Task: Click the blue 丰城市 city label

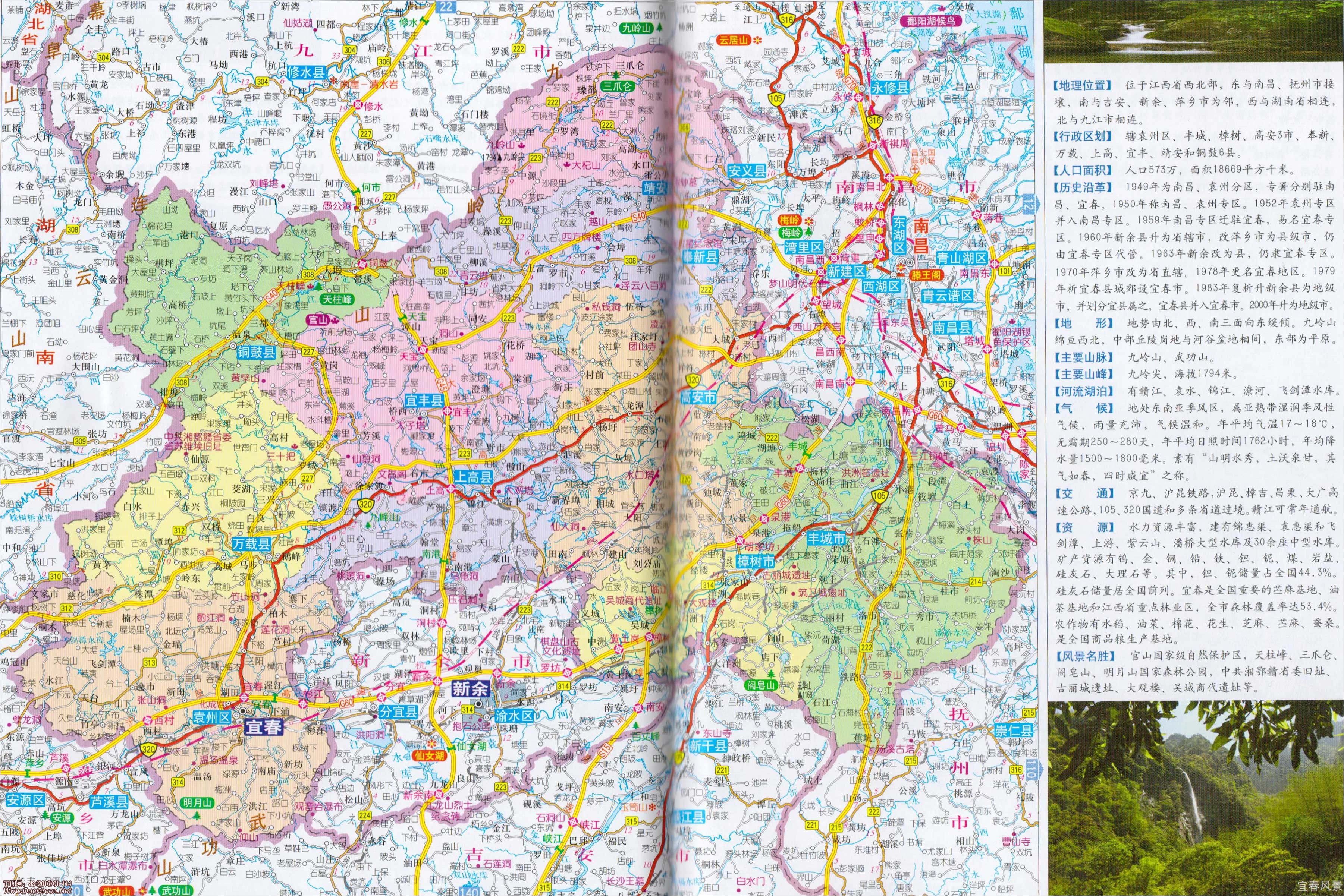Action: [x=826, y=538]
